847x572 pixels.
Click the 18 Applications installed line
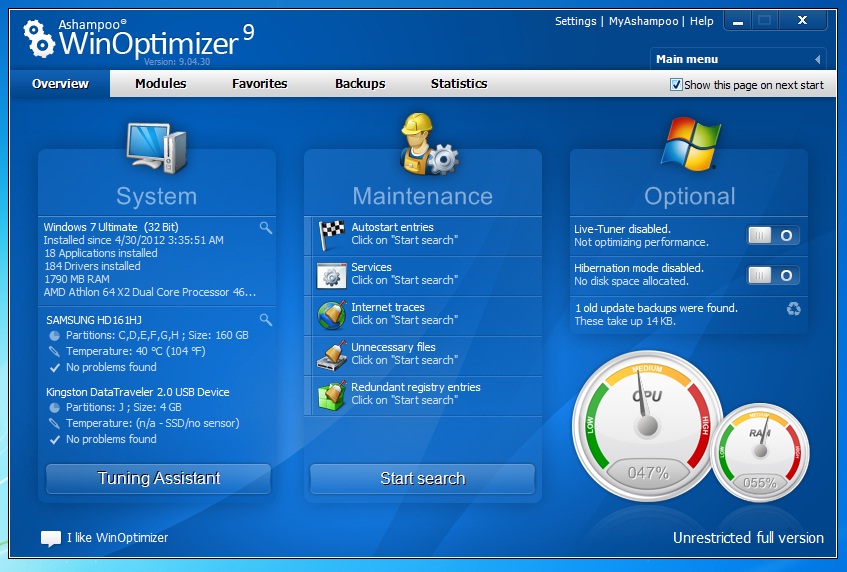coord(100,253)
